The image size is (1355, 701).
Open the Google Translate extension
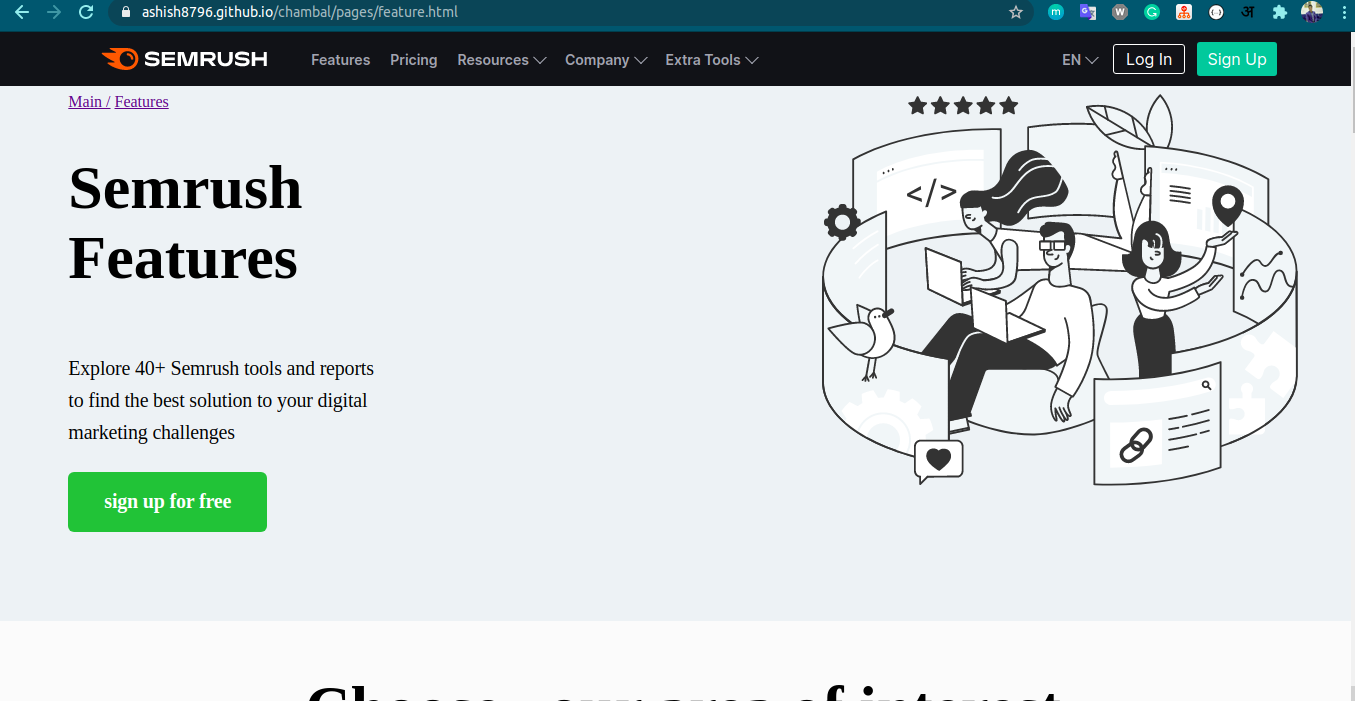(1088, 12)
